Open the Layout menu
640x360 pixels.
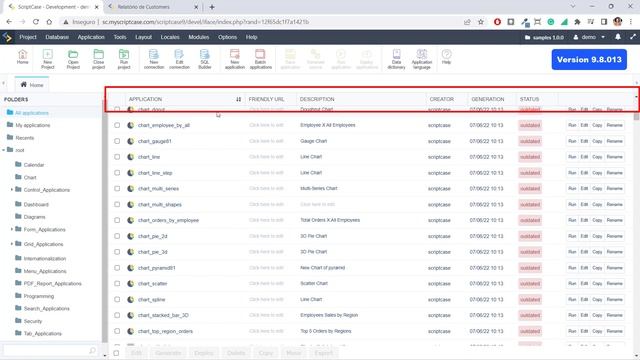143,37
